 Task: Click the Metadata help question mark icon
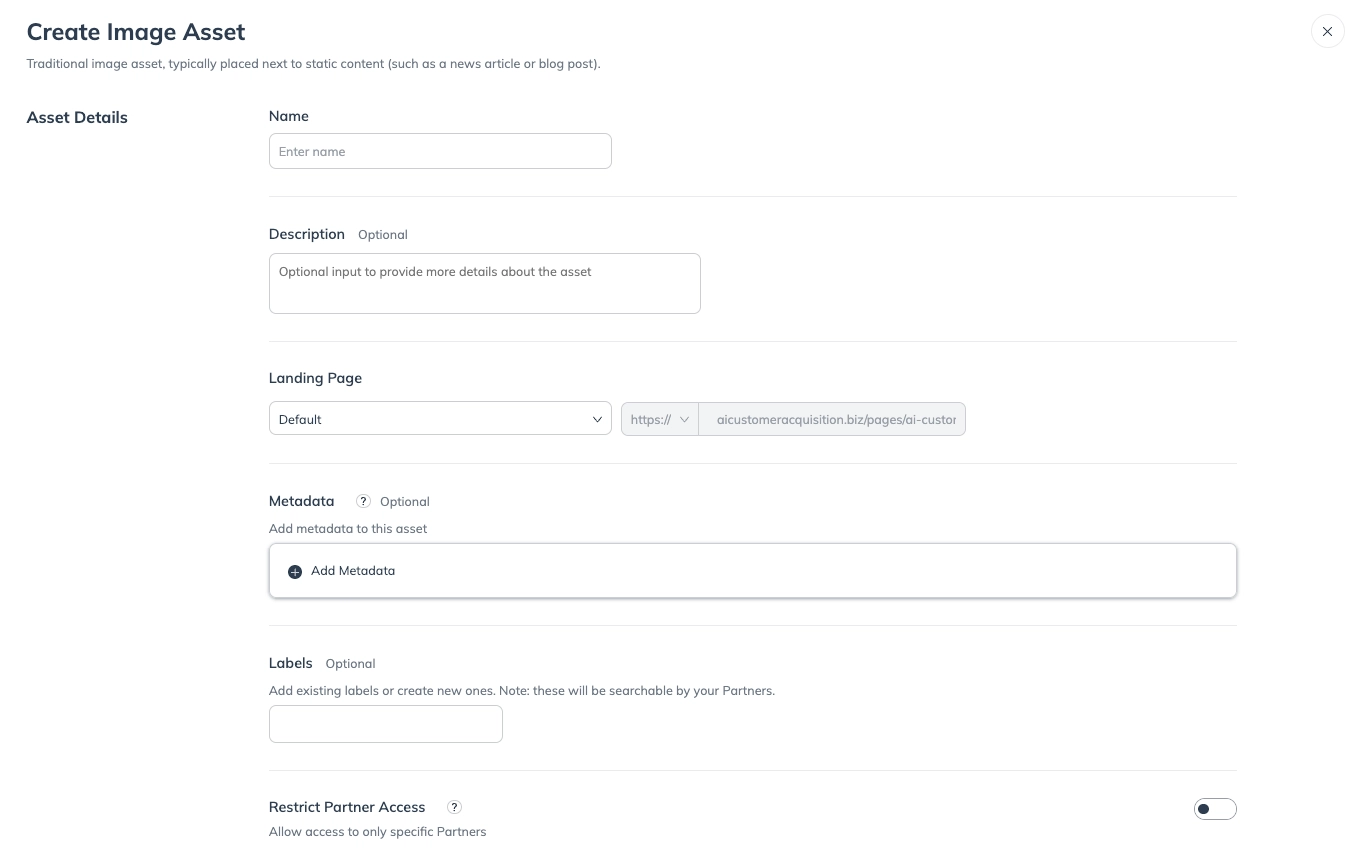point(363,501)
